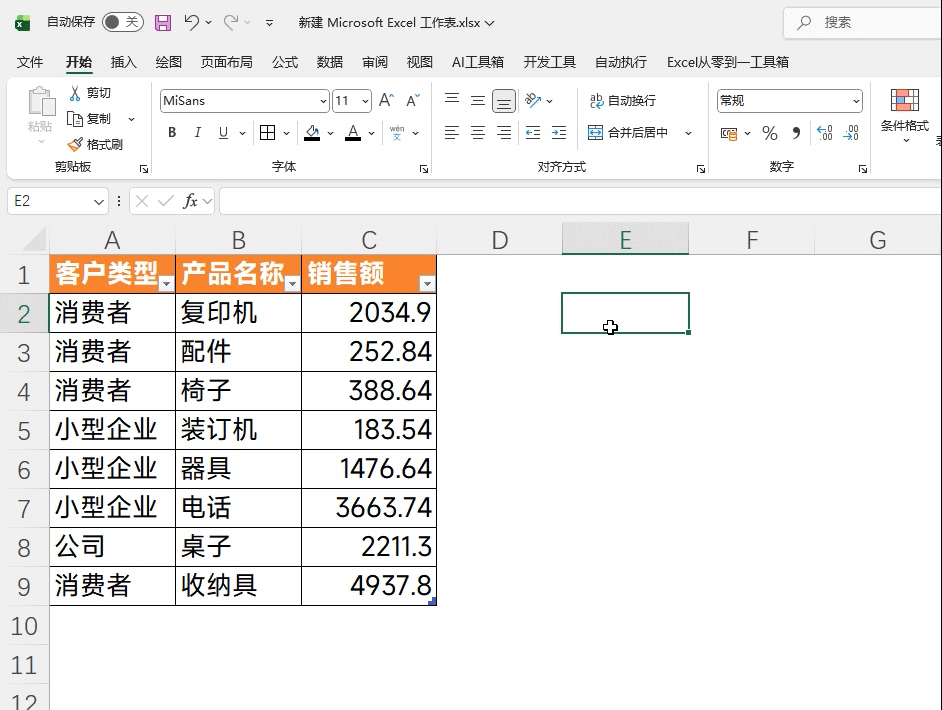942x710 pixels.
Task: Click the phonetic guide wén icon
Action: tap(397, 133)
